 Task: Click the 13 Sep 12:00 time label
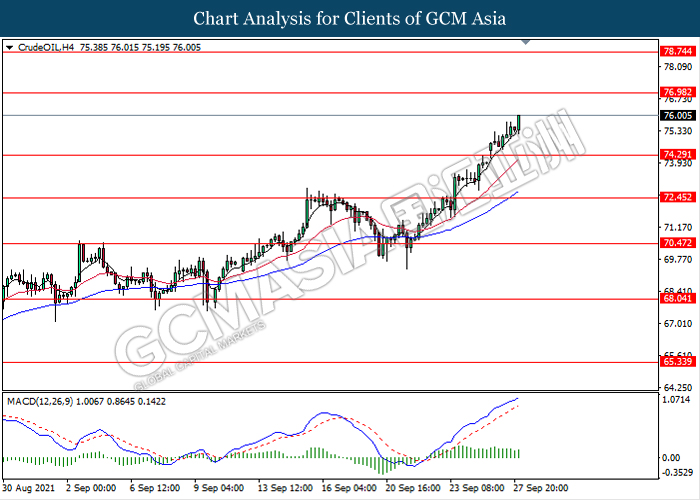(285, 488)
